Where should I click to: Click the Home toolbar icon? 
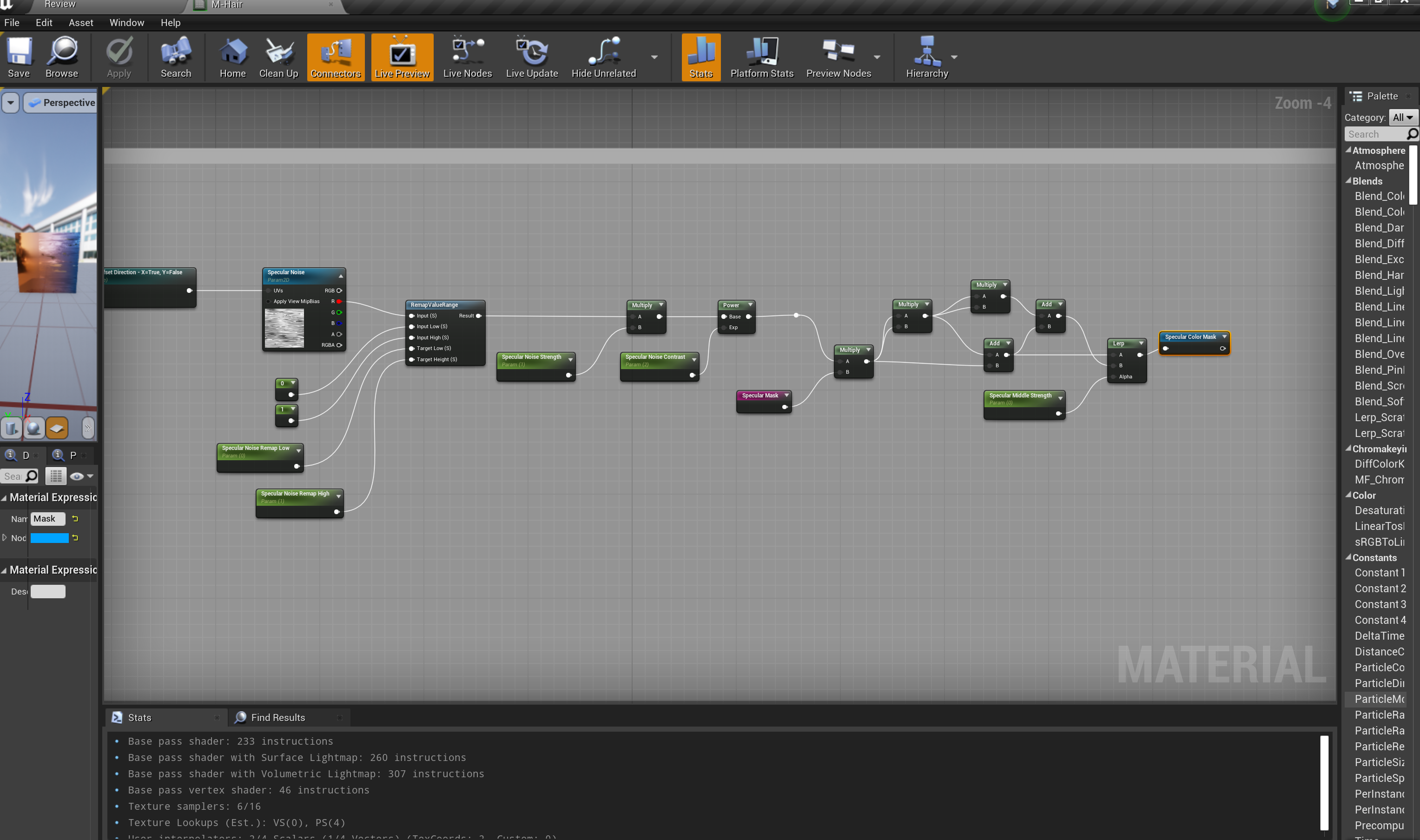(232, 57)
